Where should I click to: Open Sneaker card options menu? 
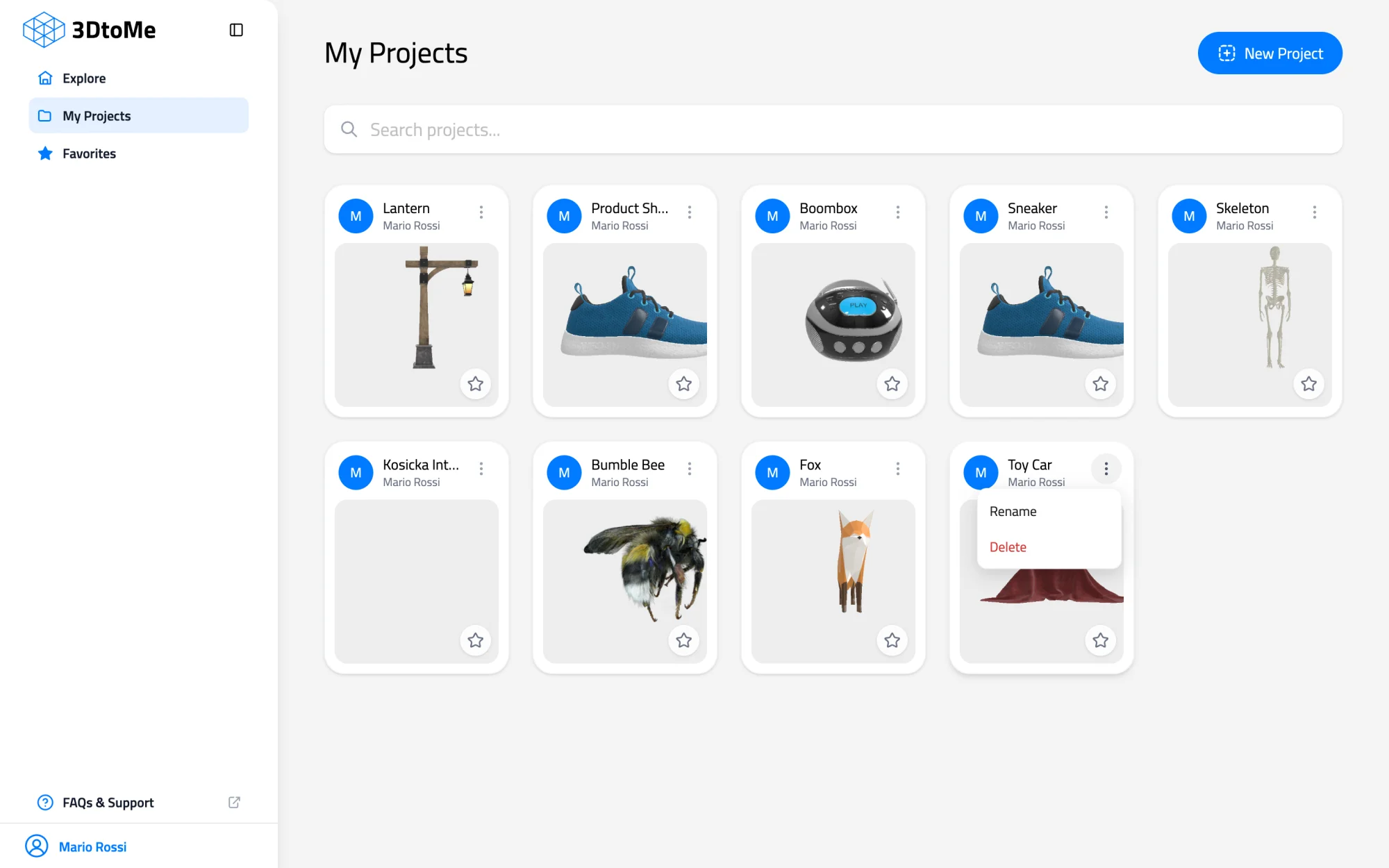coord(1106,212)
